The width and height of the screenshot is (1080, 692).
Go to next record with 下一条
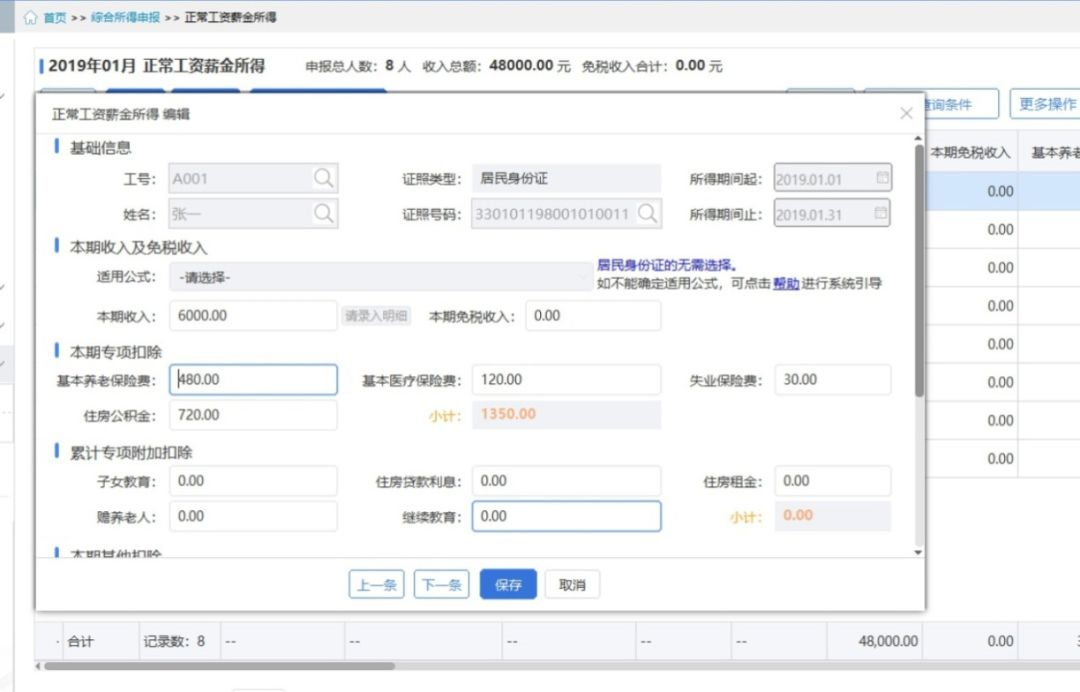pos(441,585)
